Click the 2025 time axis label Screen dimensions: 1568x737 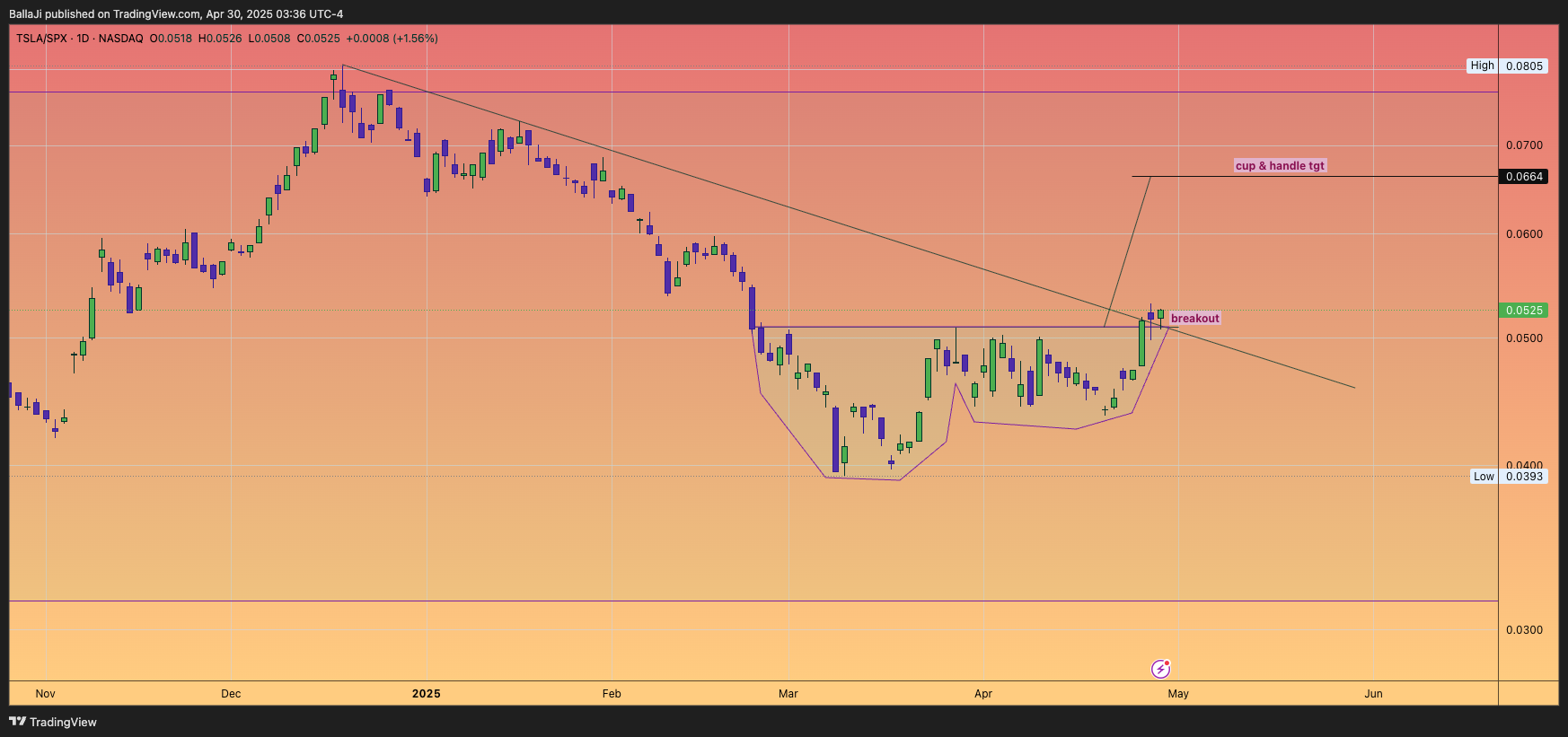[x=426, y=694]
